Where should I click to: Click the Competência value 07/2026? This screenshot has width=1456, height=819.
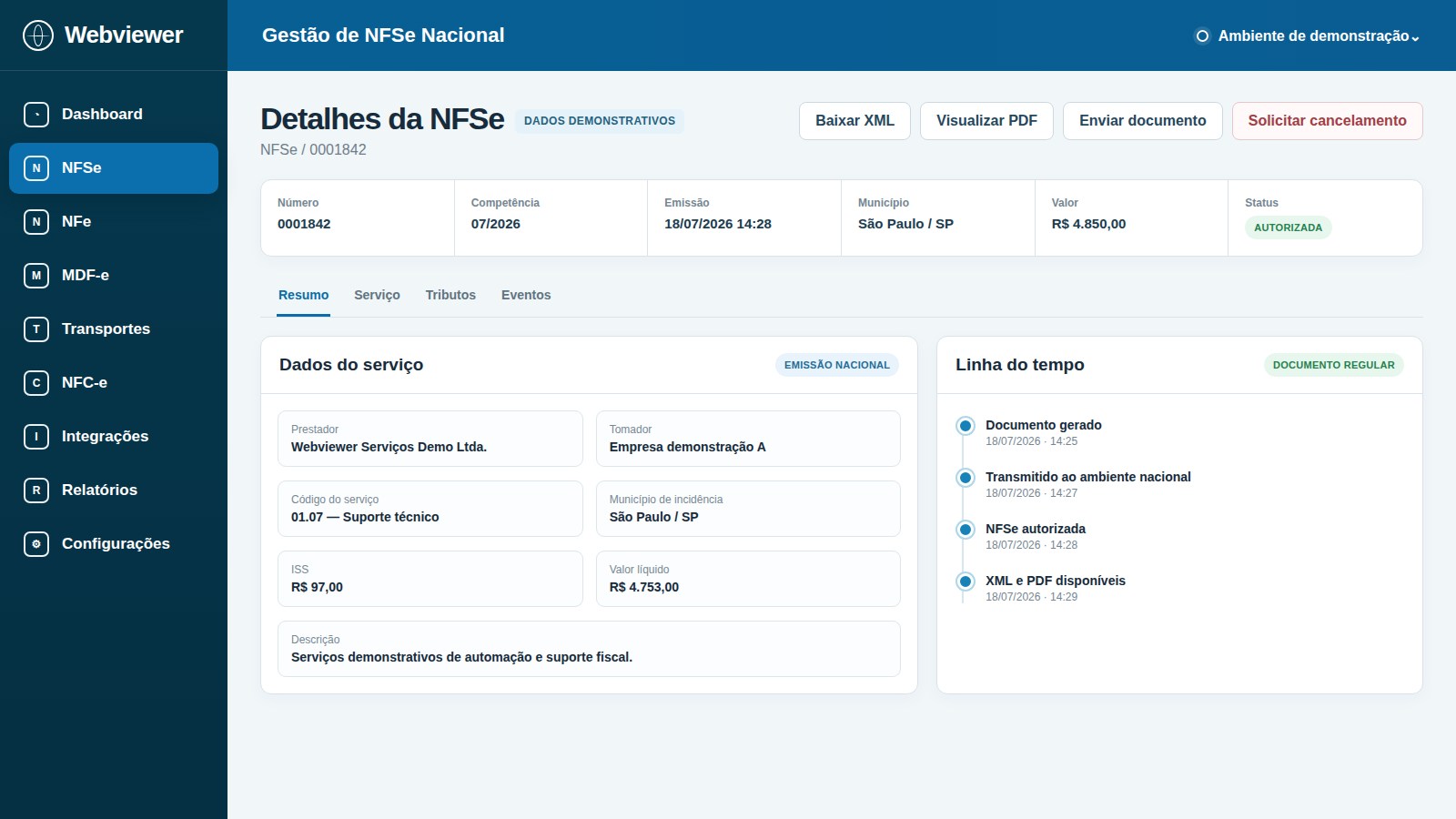(496, 224)
